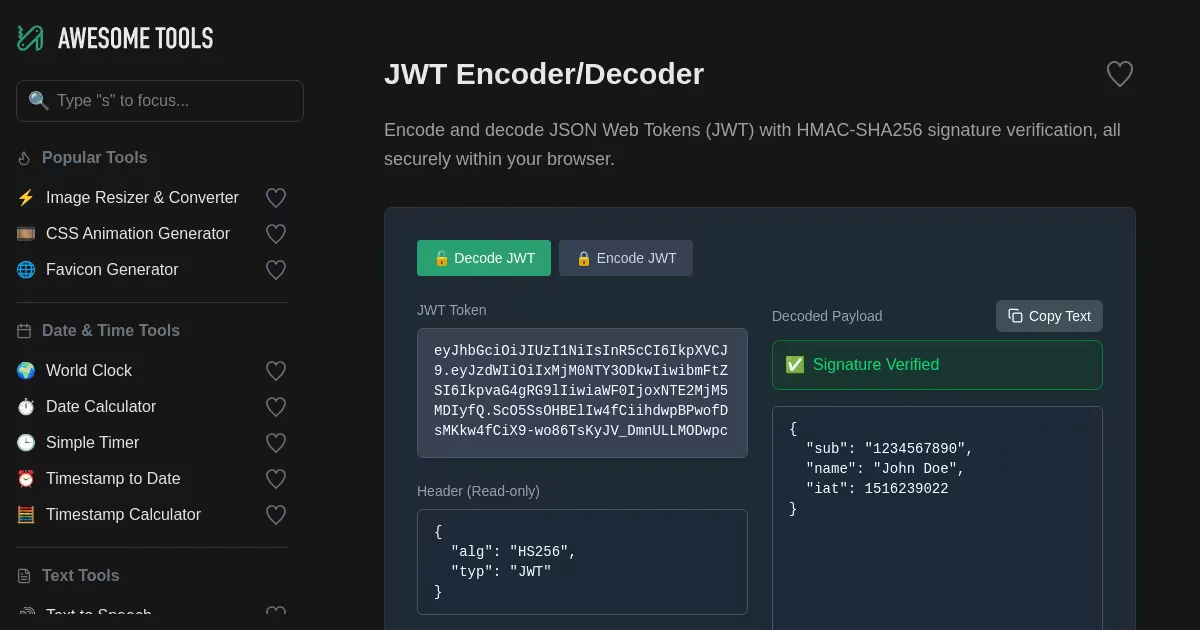The height and width of the screenshot is (630, 1200).
Task: Switch to the Encode JWT tab
Action: tap(626, 258)
